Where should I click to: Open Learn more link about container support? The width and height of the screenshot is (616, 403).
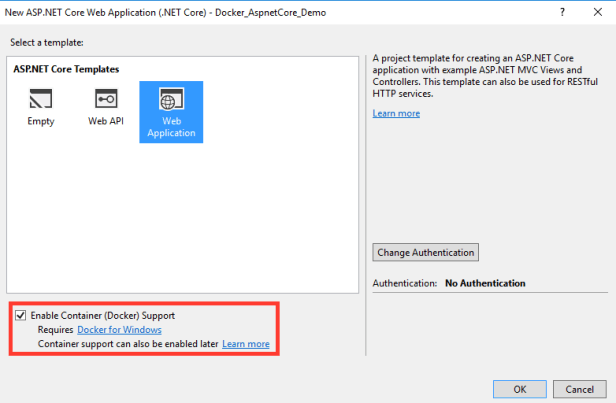point(246,344)
